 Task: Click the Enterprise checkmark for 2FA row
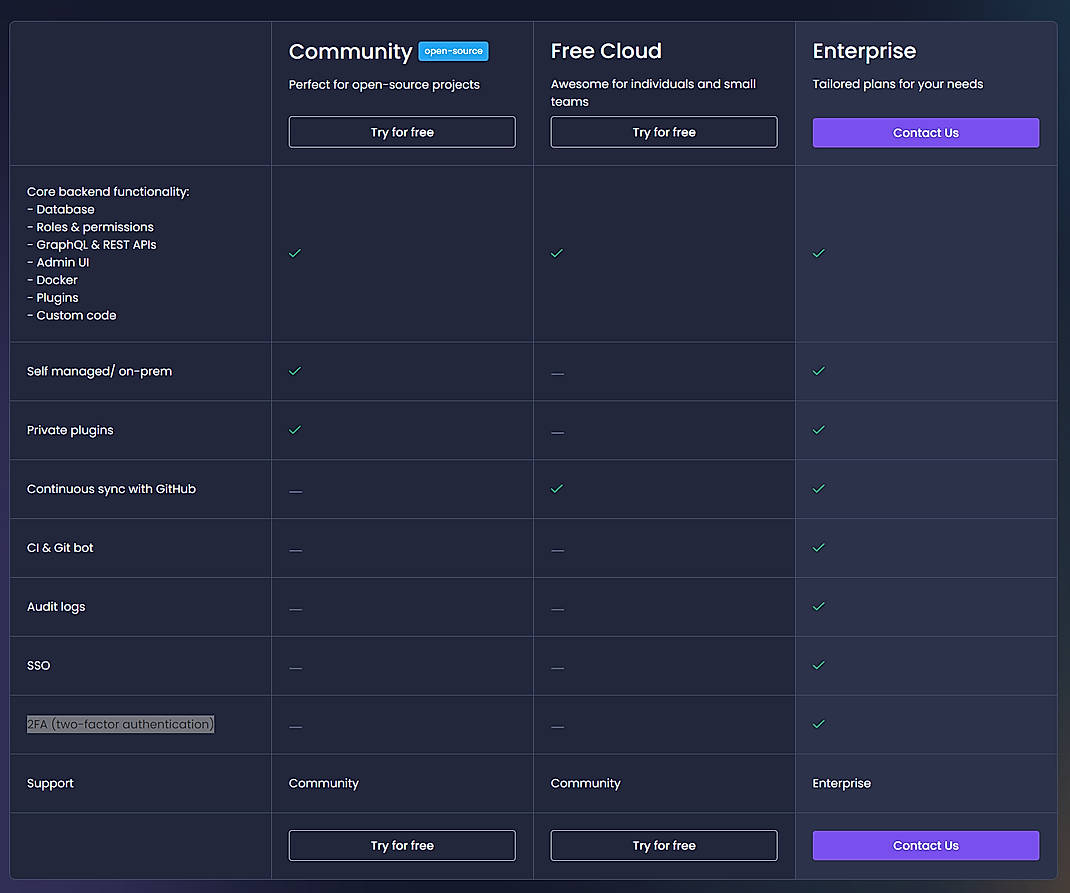coord(819,724)
